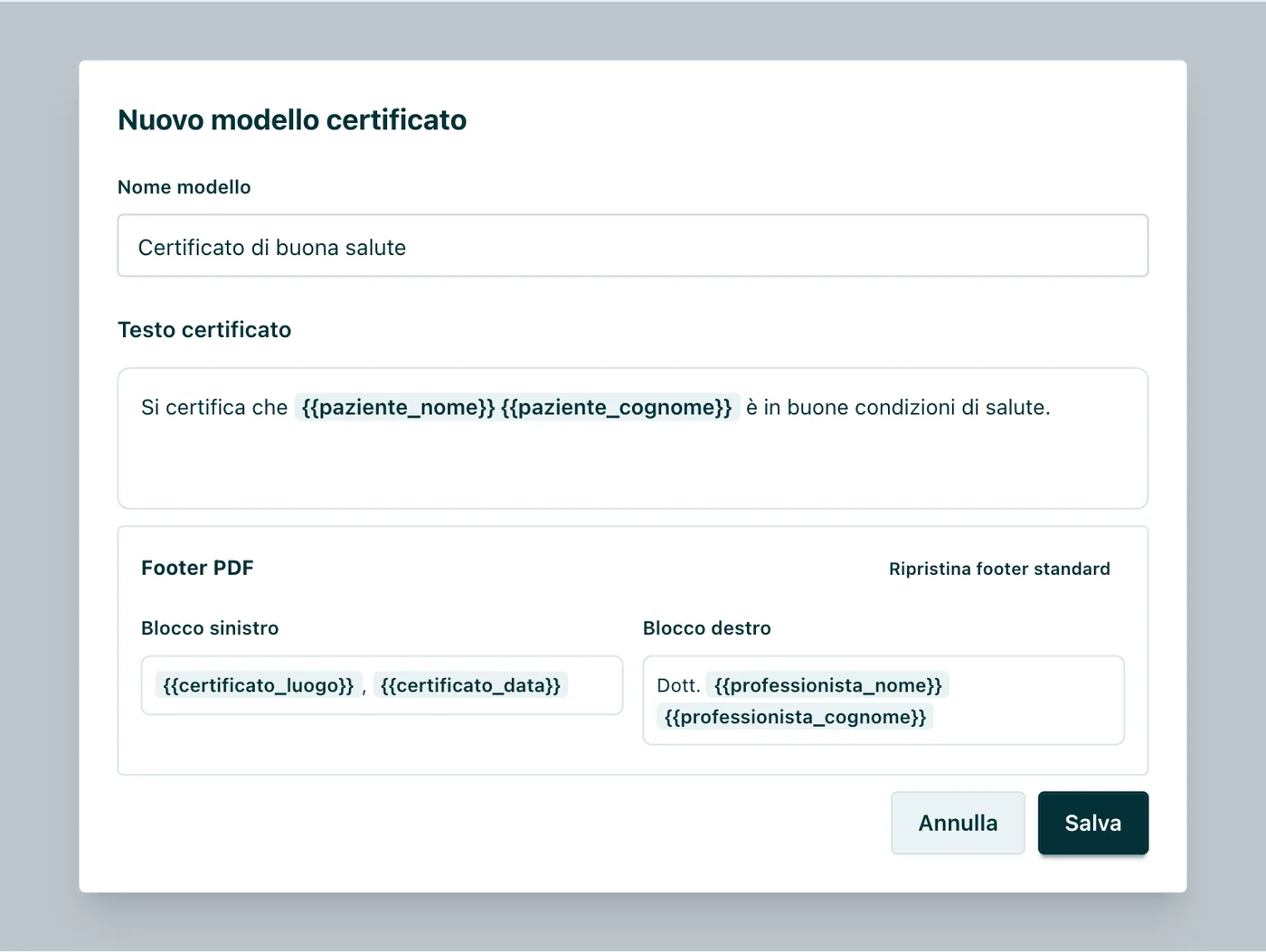The width and height of the screenshot is (1266, 952).
Task: Click Ripristina footer standard link
Action: 999,569
